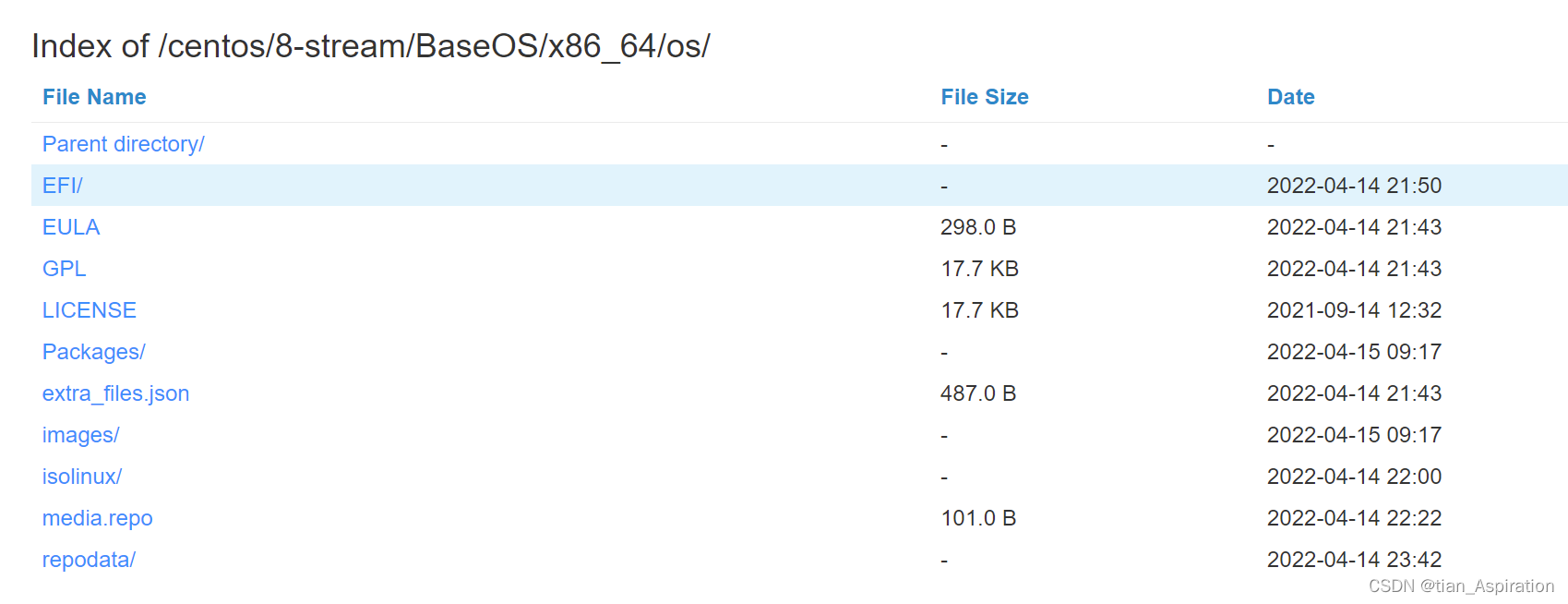Screen dimensions: 1568x604
Task: Open the EFI directory link
Action: point(61,185)
